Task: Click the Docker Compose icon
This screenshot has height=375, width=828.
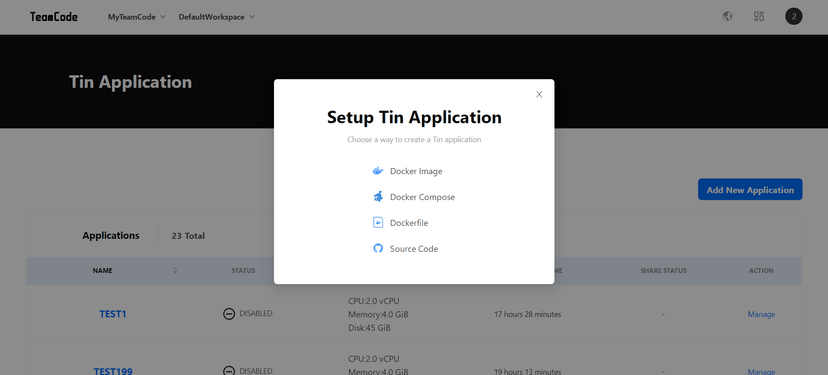Action: [378, 196]
